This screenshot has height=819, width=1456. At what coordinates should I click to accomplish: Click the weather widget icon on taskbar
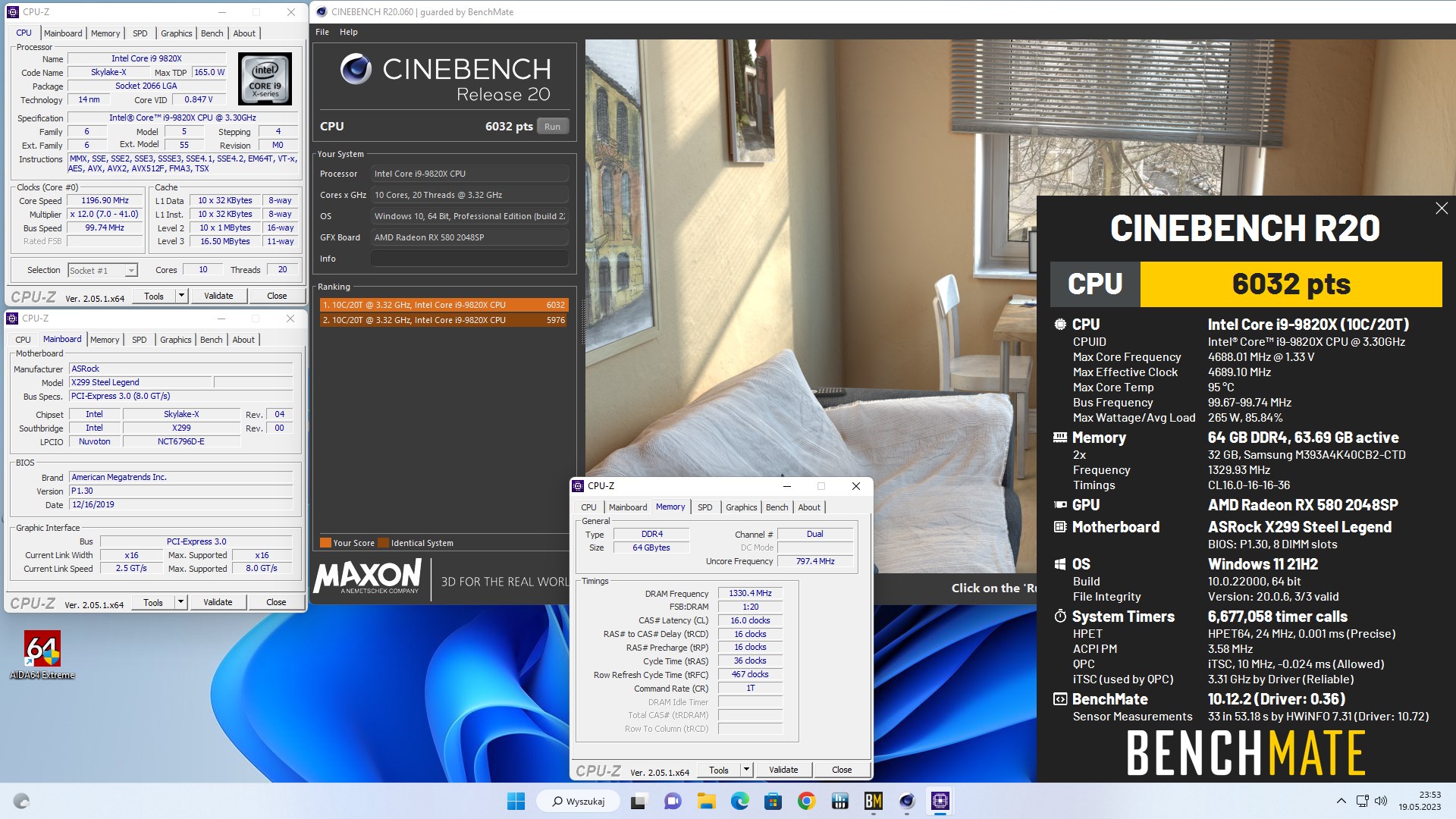21,801
